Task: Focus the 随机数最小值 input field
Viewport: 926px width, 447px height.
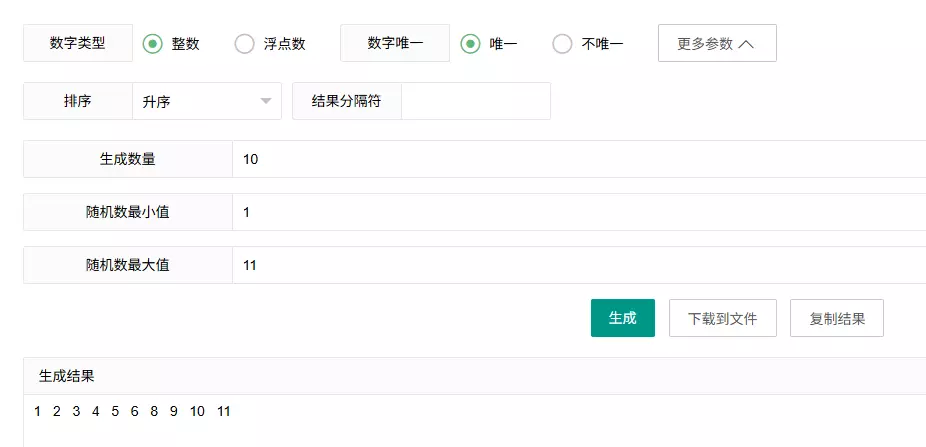Action: tap(578, 212)
